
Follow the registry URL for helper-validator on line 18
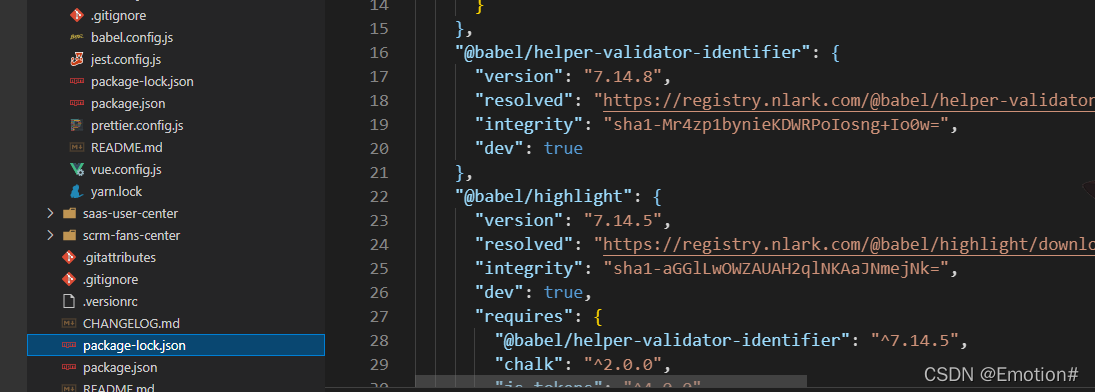[x=848, y=101]
